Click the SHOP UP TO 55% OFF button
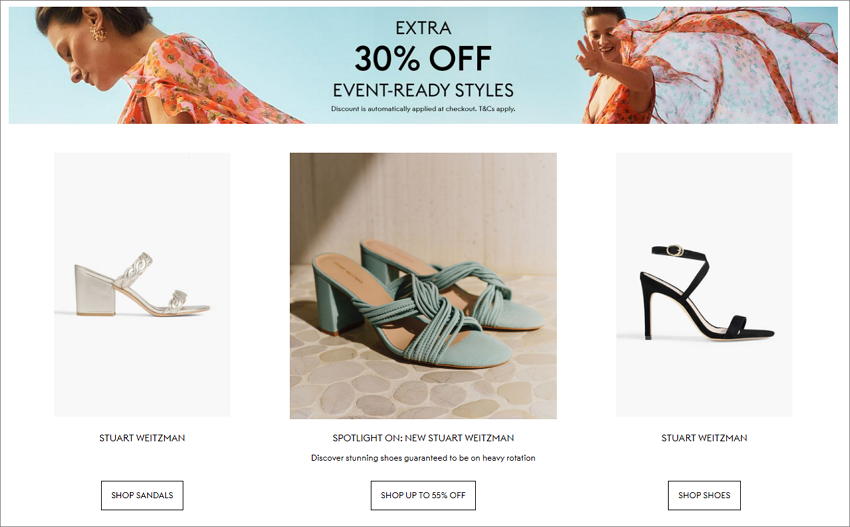The height and width of the screenshot is (527, 850). tap(423, 495)
